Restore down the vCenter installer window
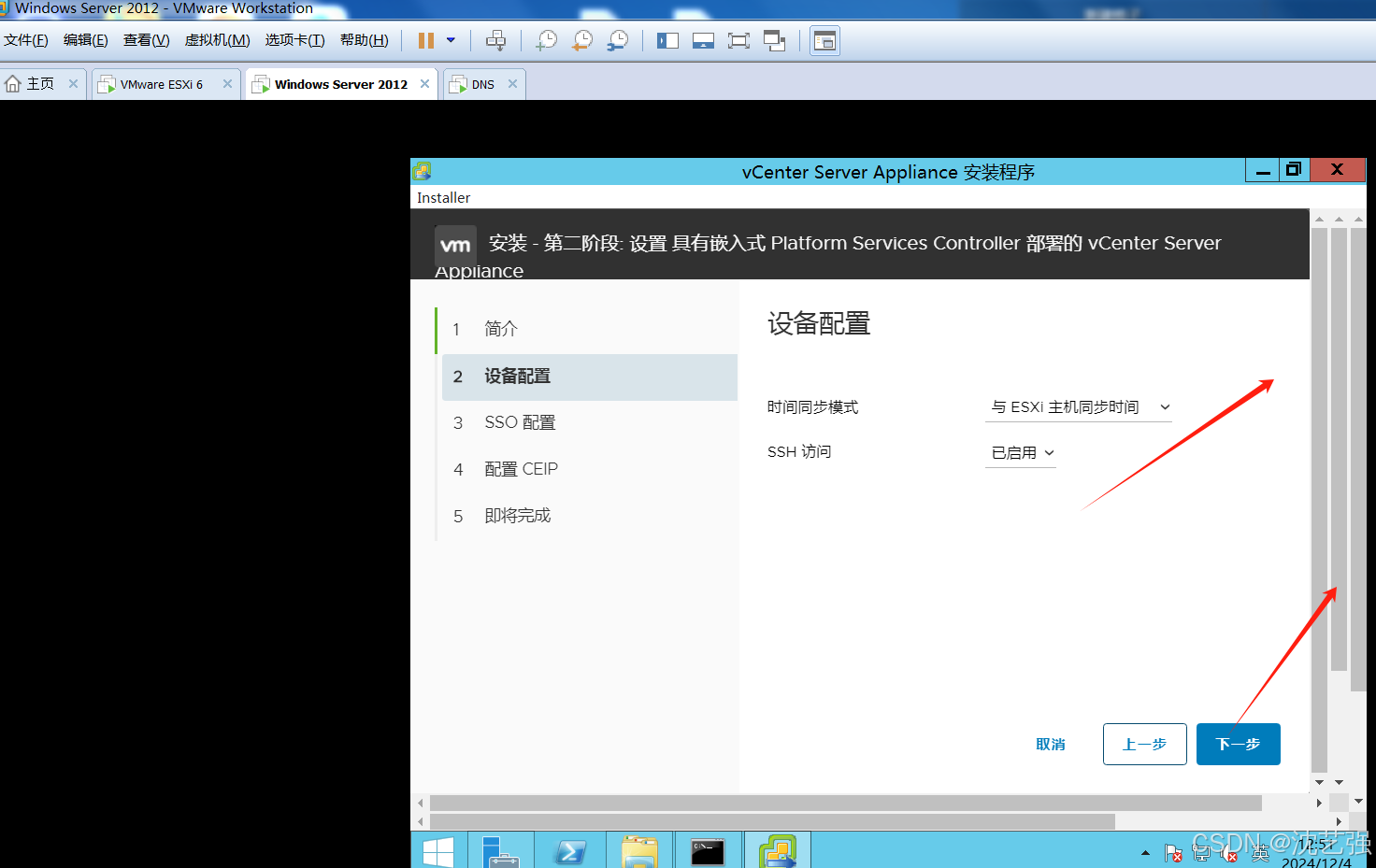 [1294, 170]
